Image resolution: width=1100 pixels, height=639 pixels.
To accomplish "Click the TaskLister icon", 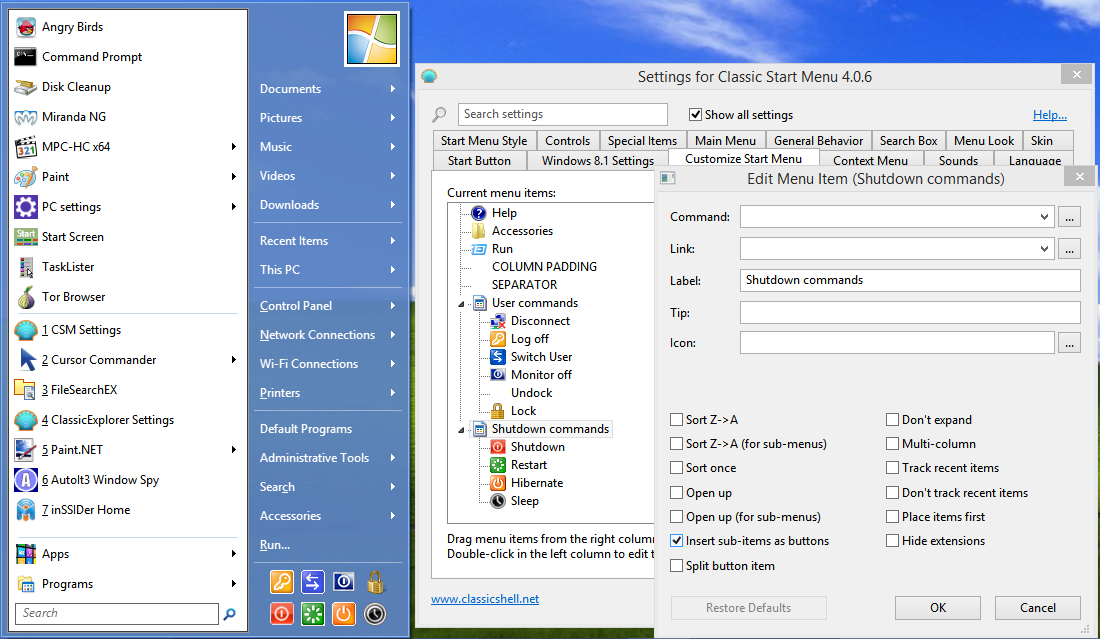I will pyautogui.click(x=26, y=267).
